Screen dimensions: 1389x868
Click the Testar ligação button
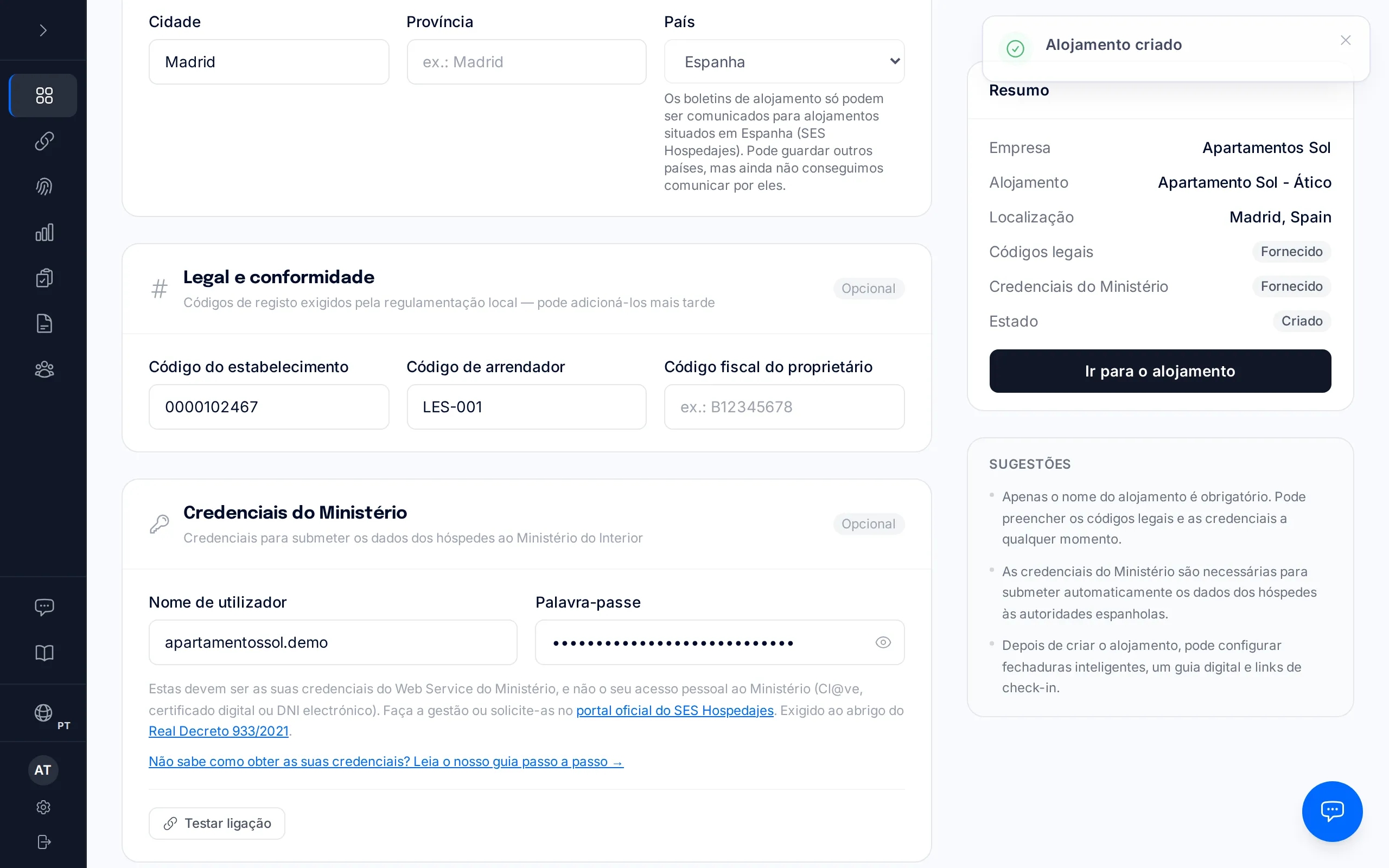pyautogui.click(x=217, y=823)
